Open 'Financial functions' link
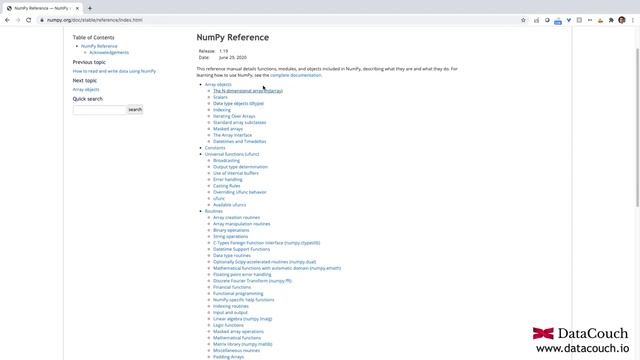Viewport: 640px width, 360px height. pos(232,287)
